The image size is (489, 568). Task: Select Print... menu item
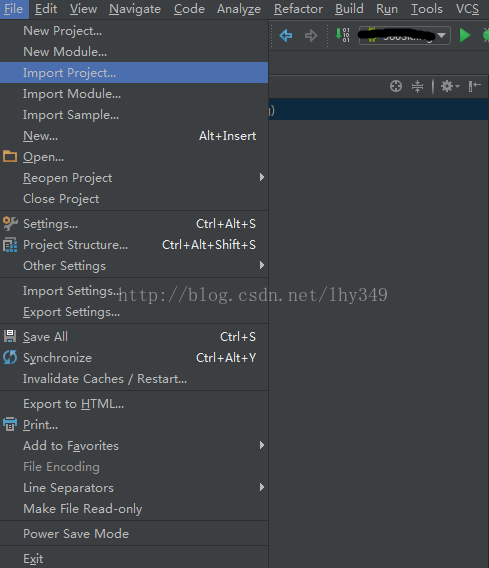tap(134, 425)
